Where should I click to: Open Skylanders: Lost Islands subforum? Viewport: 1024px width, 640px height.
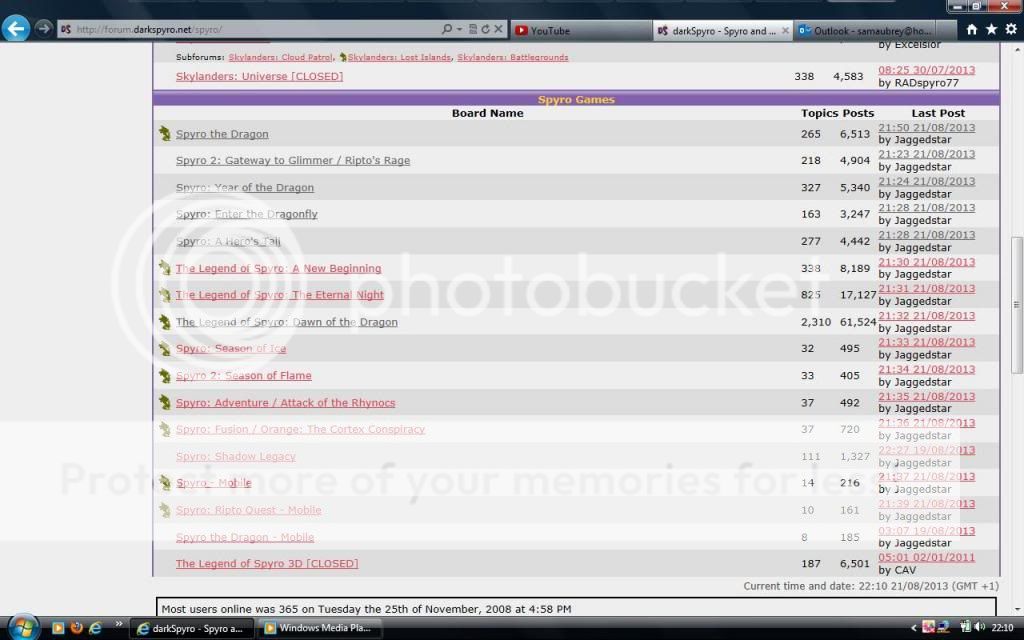point(399,57)
